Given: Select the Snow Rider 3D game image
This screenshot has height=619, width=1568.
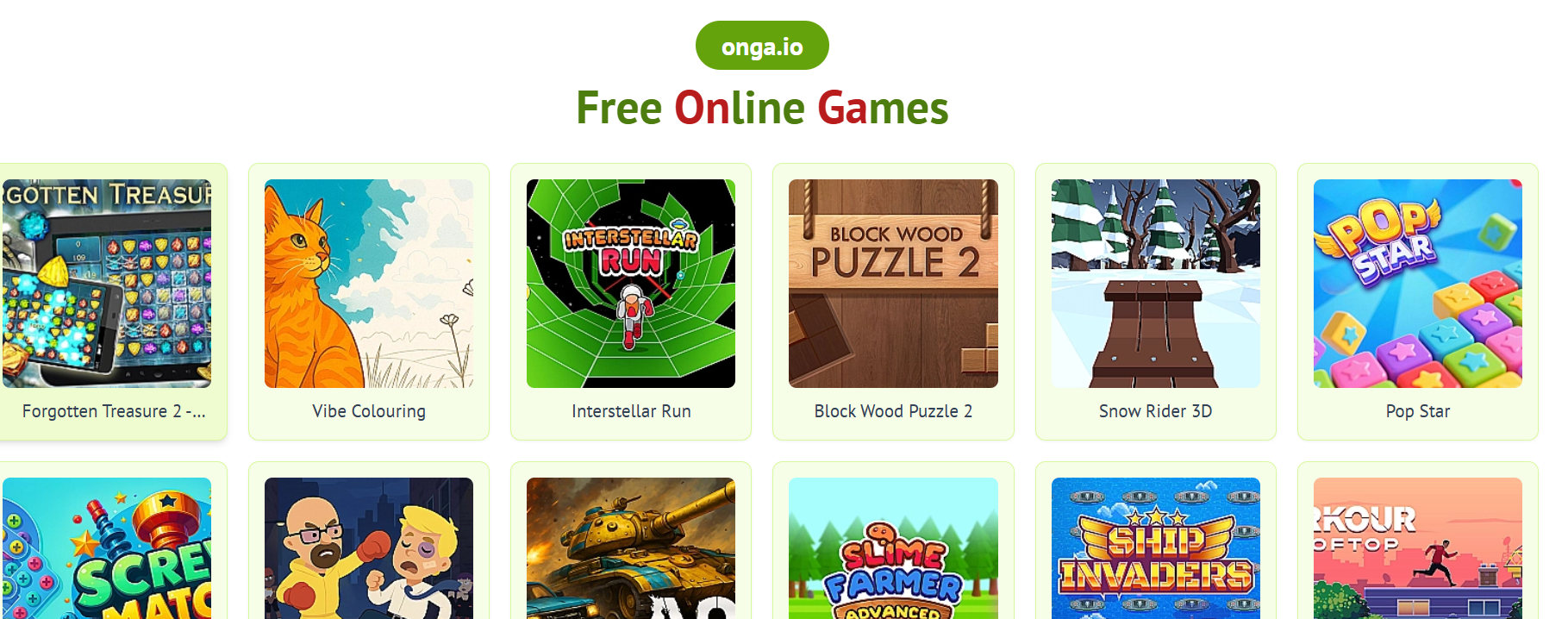Looking at the screenshot, I should (1156, 284).
